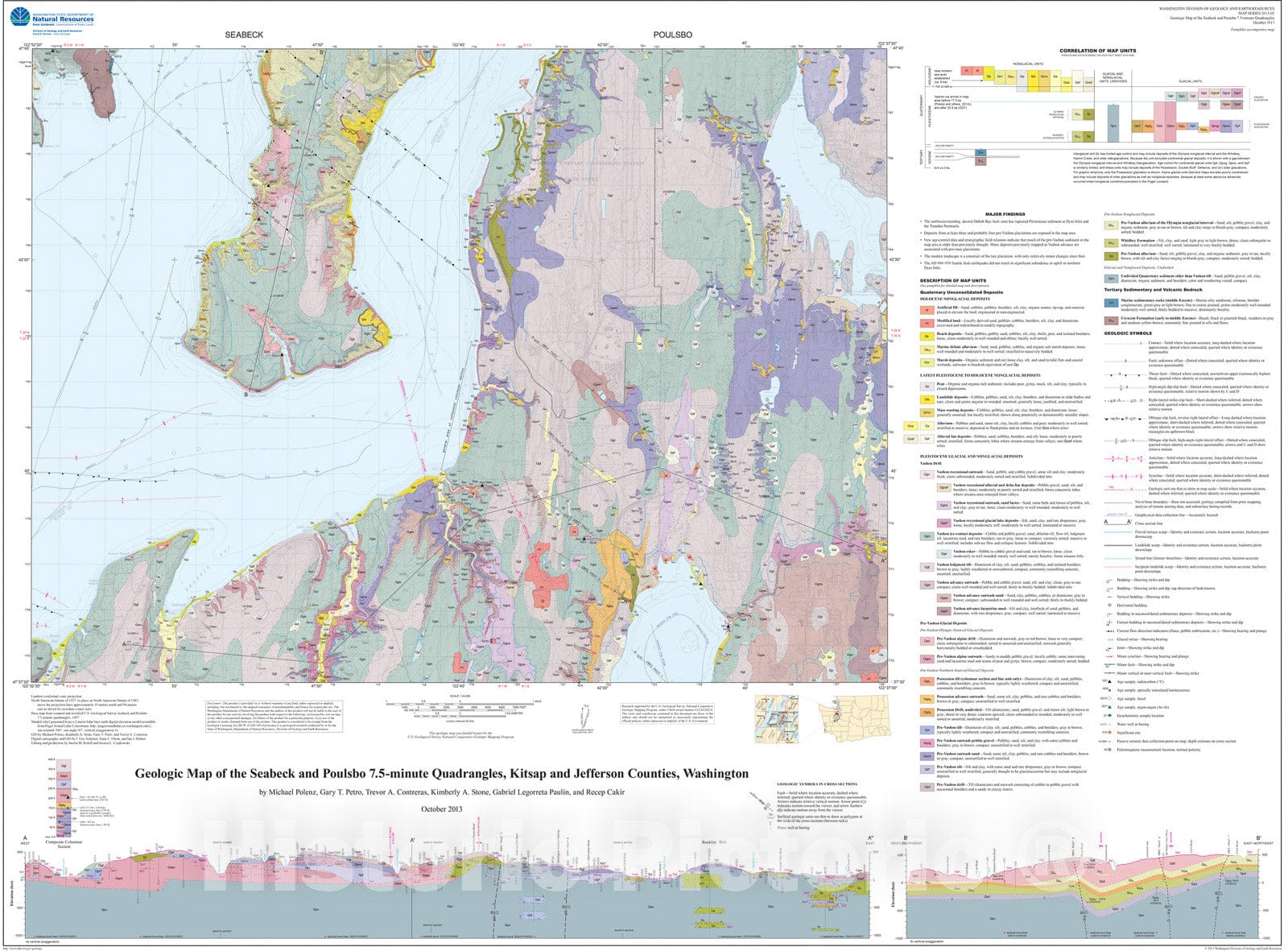Click the A–A' cross section line symbol

click(x=1117, y=522)
